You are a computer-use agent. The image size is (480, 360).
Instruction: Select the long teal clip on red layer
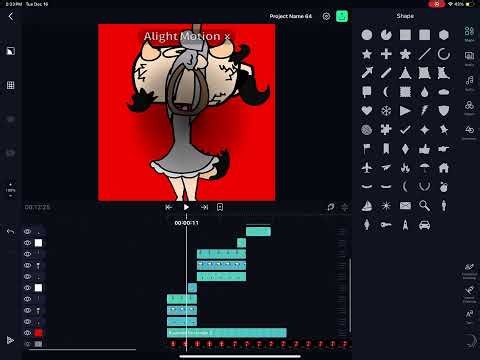coord(227,333)
